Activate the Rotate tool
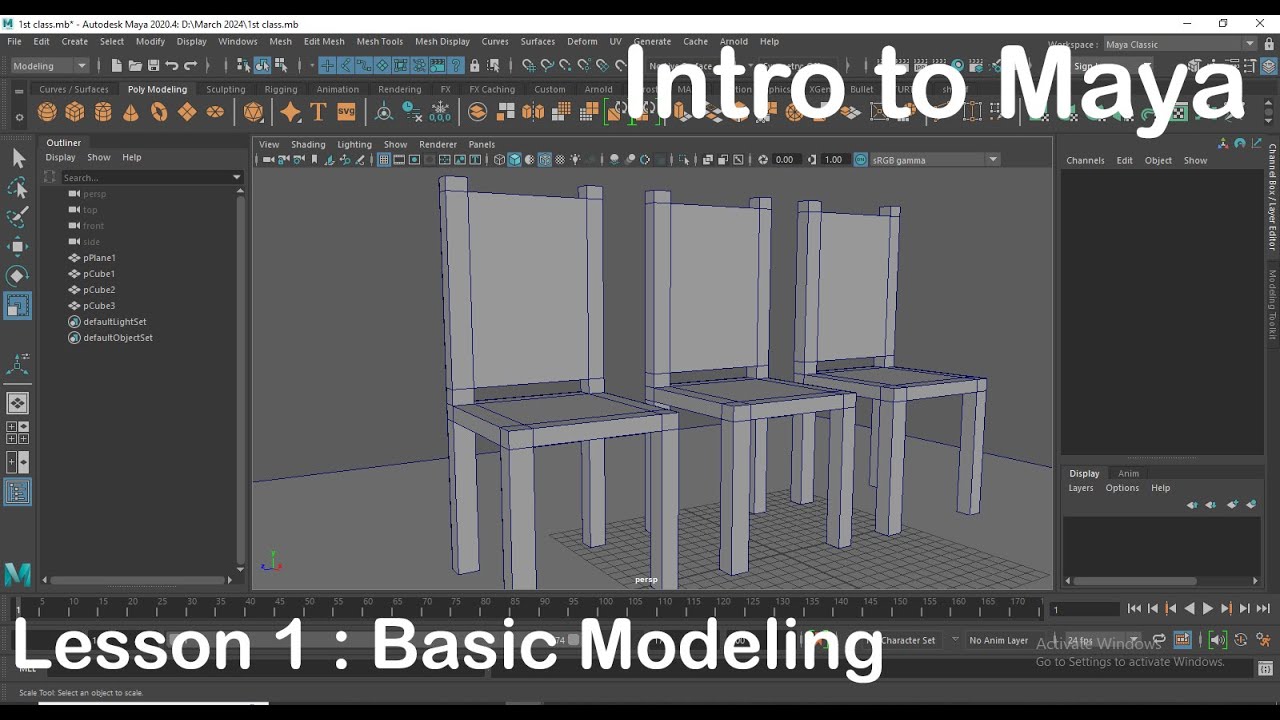This screenshot has width=1280, height=720. 18,276
